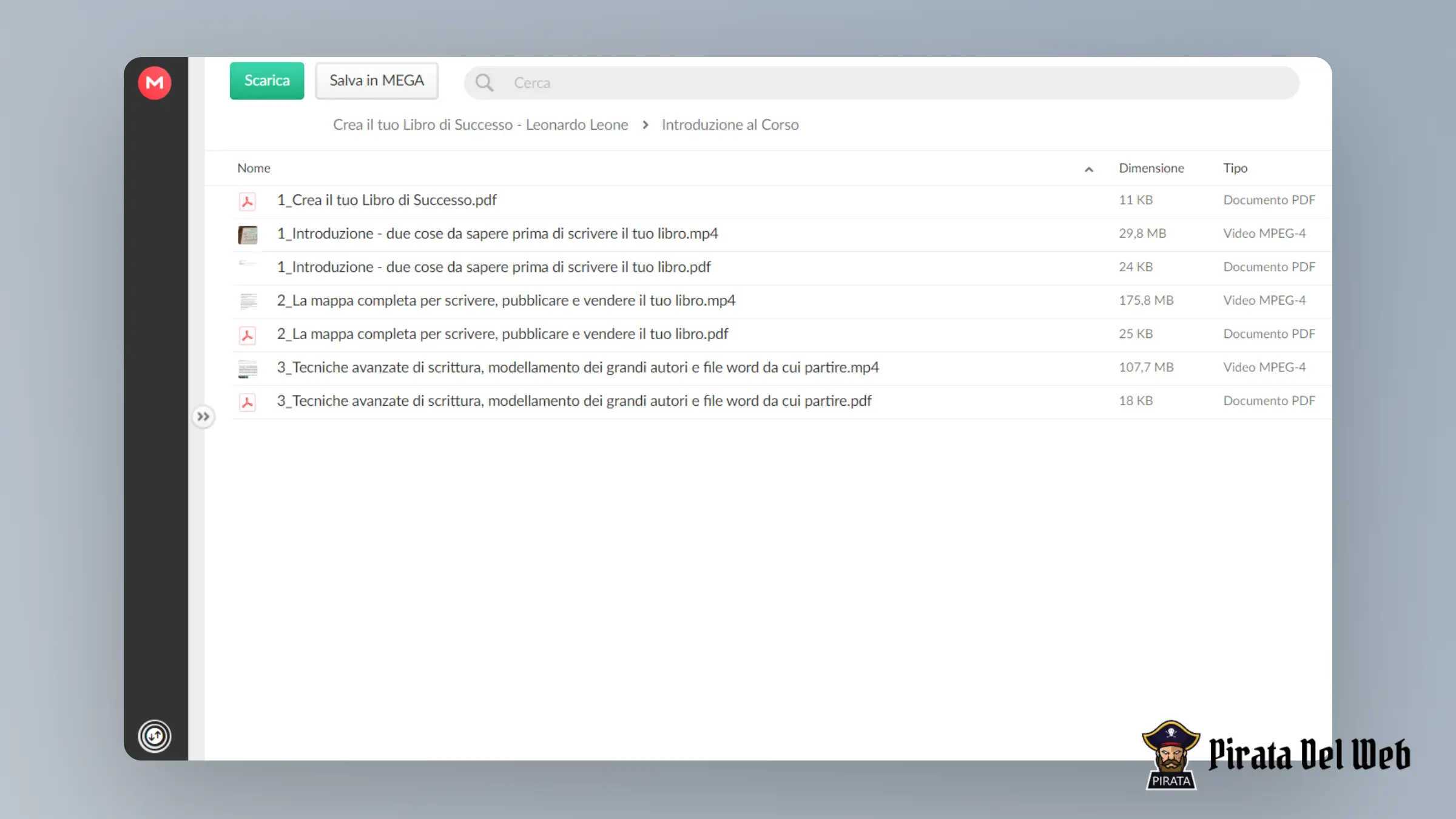Click the MEGA logo icon
This screenshot has height=819, width=1456.
[154, 83]
